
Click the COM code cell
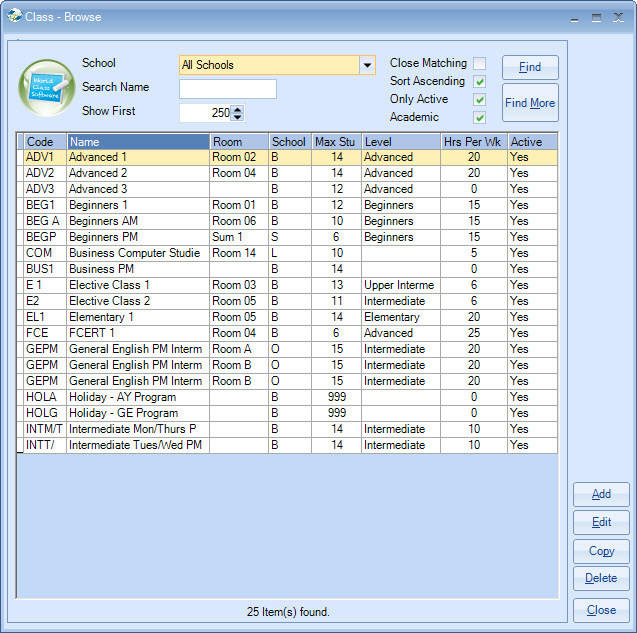[45, 253]
